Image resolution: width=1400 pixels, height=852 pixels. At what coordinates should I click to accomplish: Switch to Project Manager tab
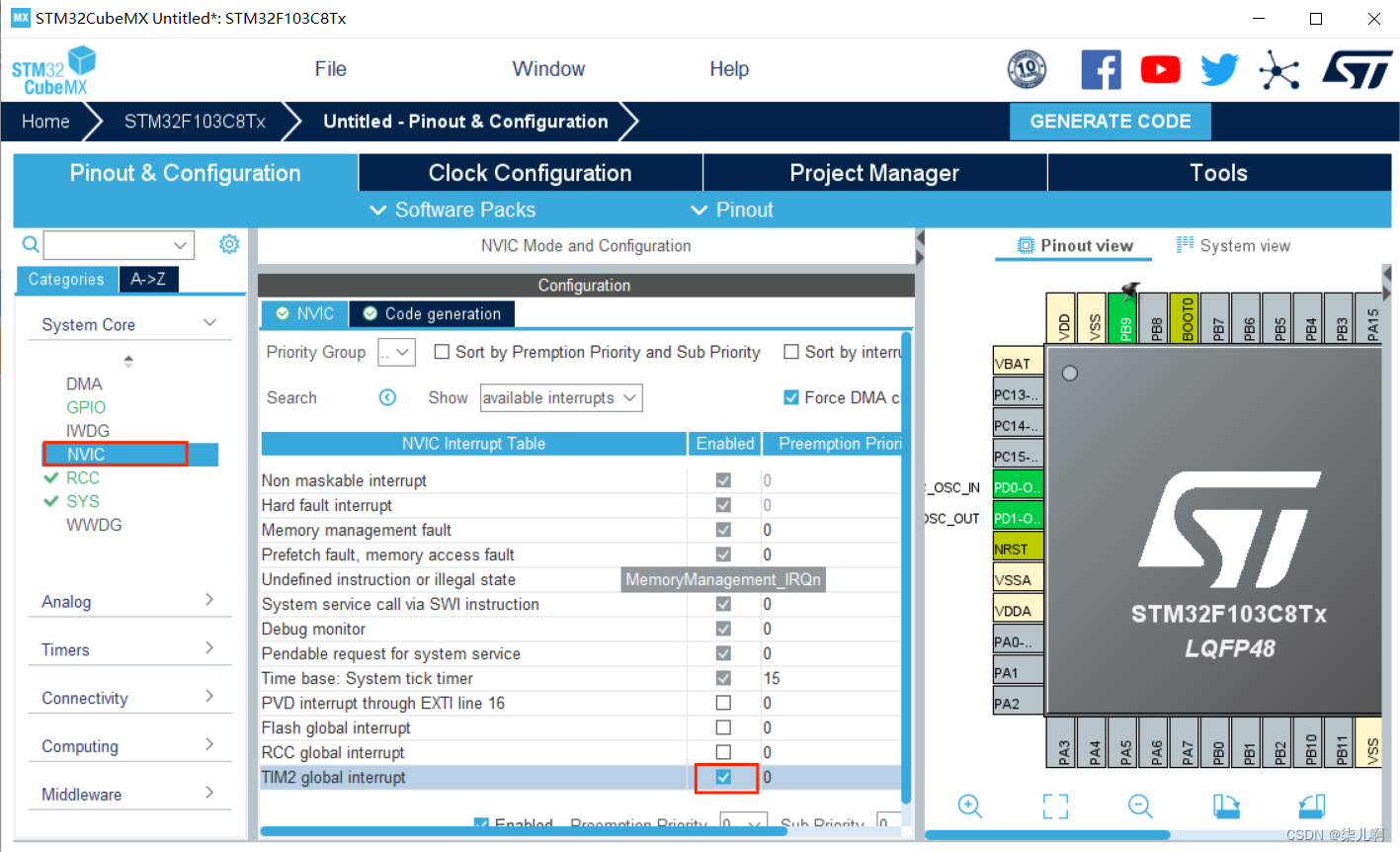[x=874, y=173]
